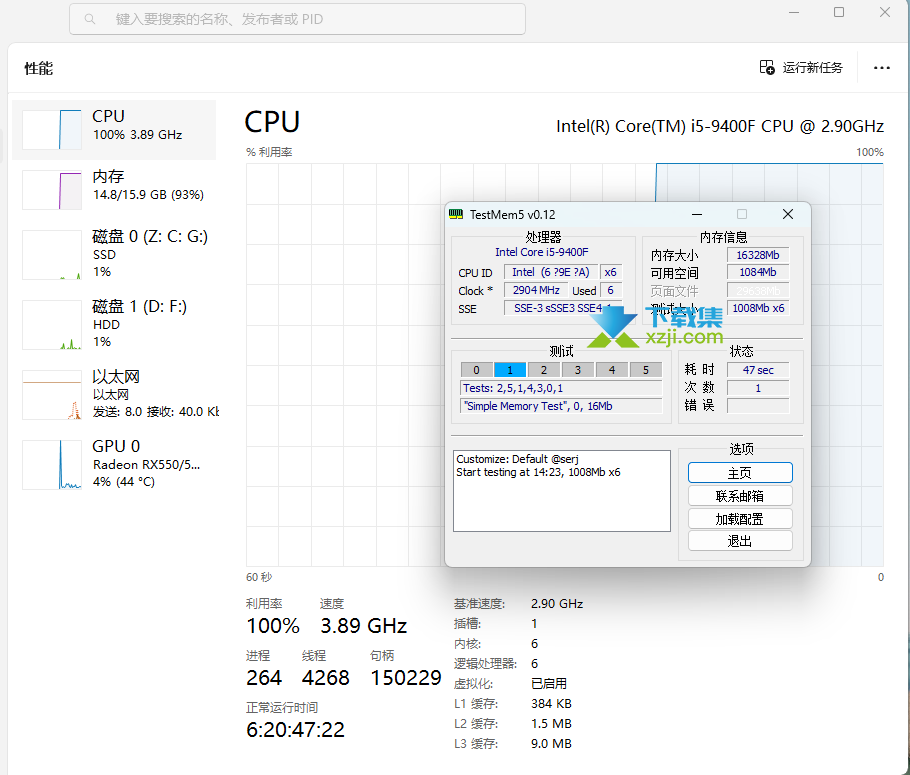Click the available space value 1084Mb

click(758, 272)
